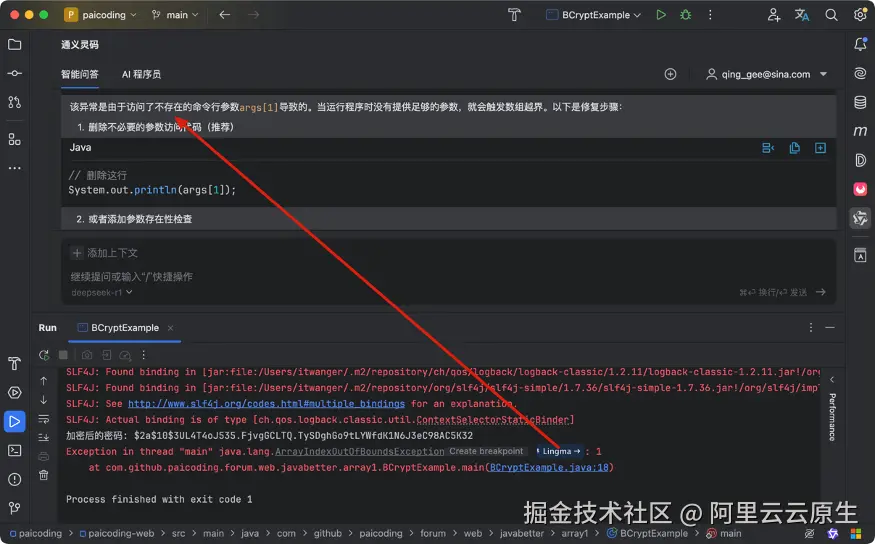The height and width of the screenshot is (545, 877).
Task: Send the message with arrow button
Action: coord(821,292)
